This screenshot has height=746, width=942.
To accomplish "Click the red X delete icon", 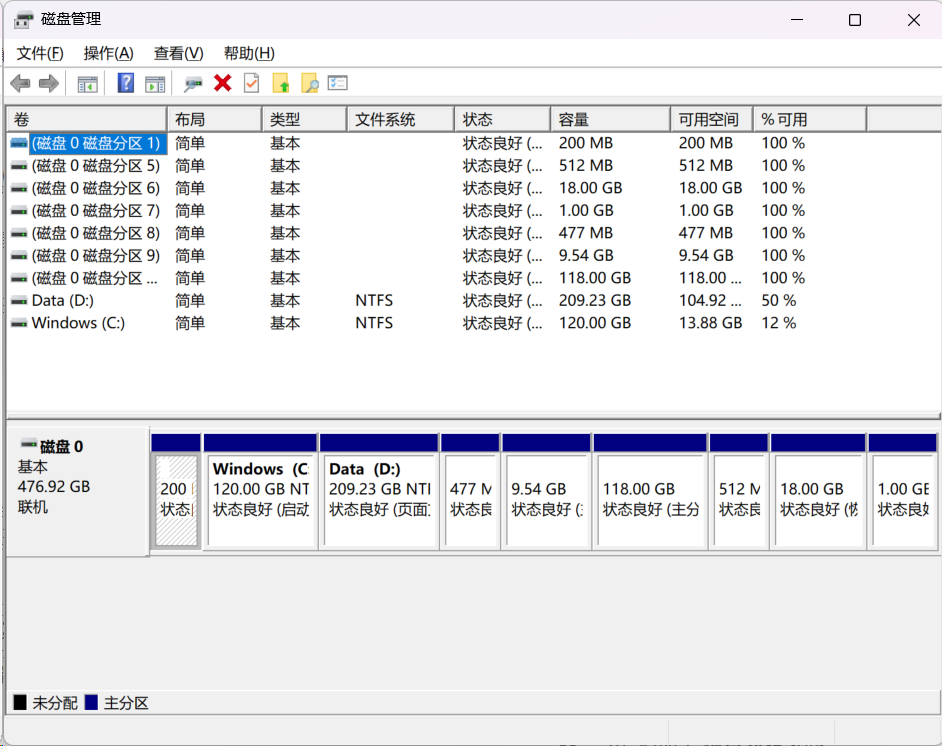I will (x=223, y=84).
